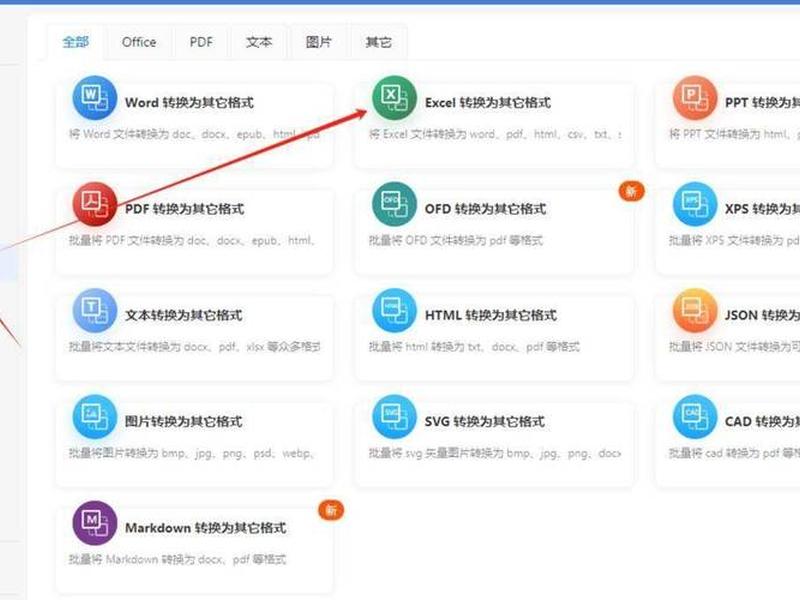Open the orange JSON conversion icon
This screenshot has height=600, width=800.
point(695,311)
